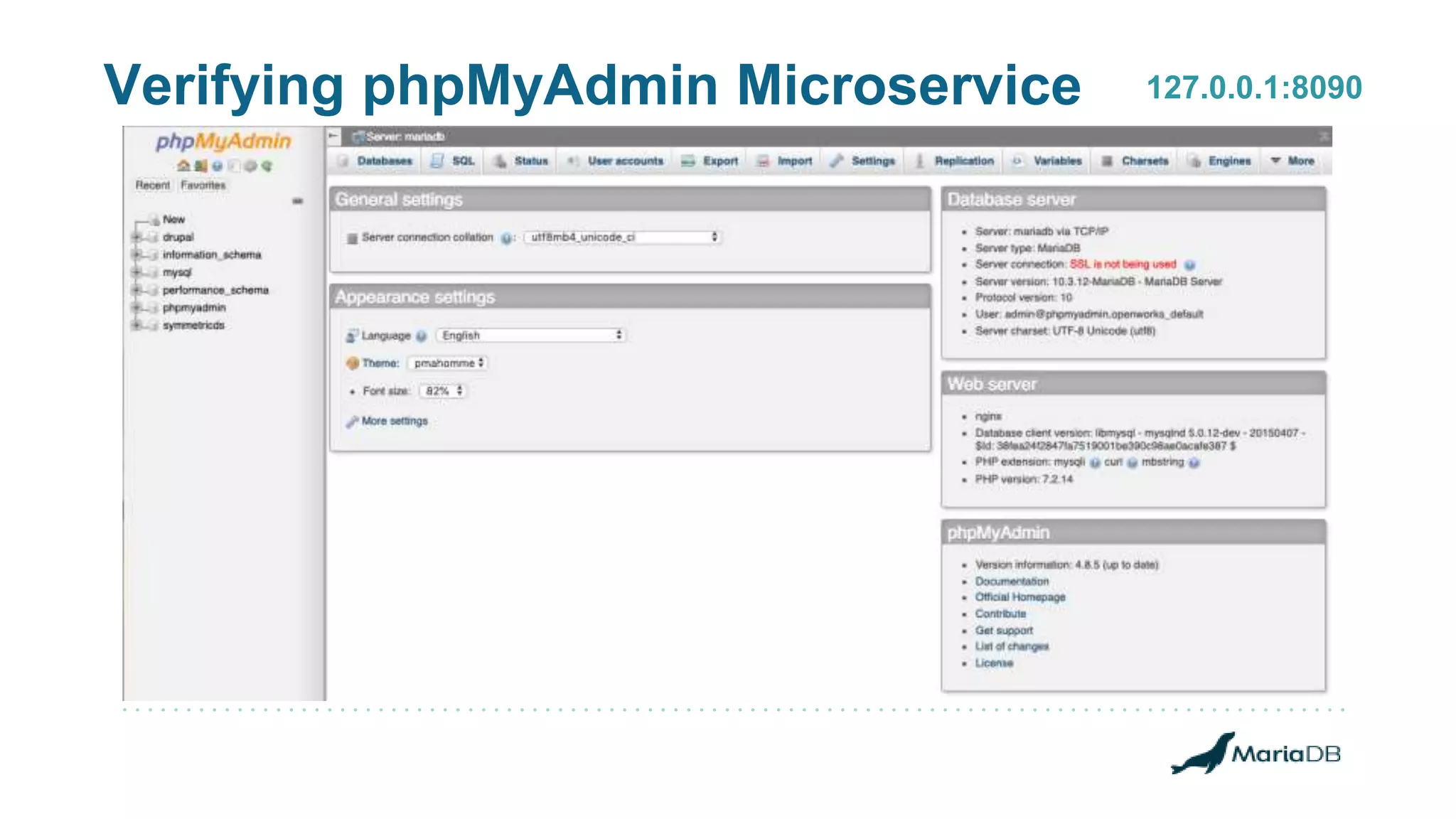Click the New database icon in tree
Image resolution: width=1456 pixels, height=819 pixels.
pyautogui.click(x=154, y=220)
